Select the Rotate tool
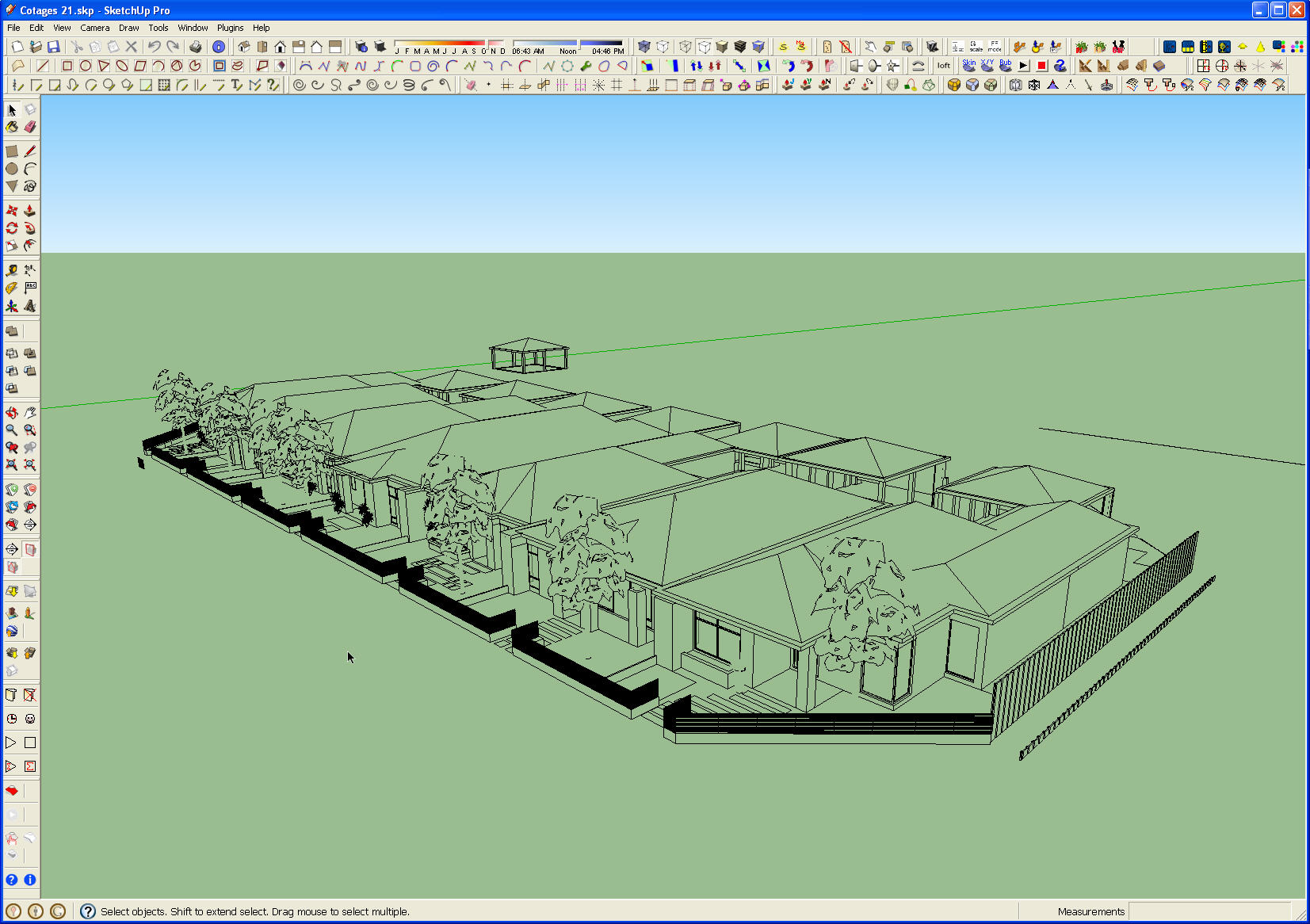The width and height of the screenshot is (1310, 924). [12, 228]
